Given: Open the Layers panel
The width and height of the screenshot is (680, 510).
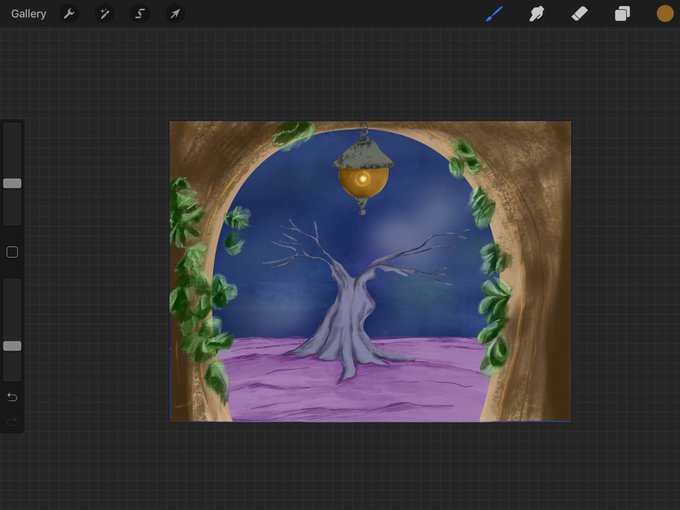Looking at the screenshot, I should pos(622,14).
